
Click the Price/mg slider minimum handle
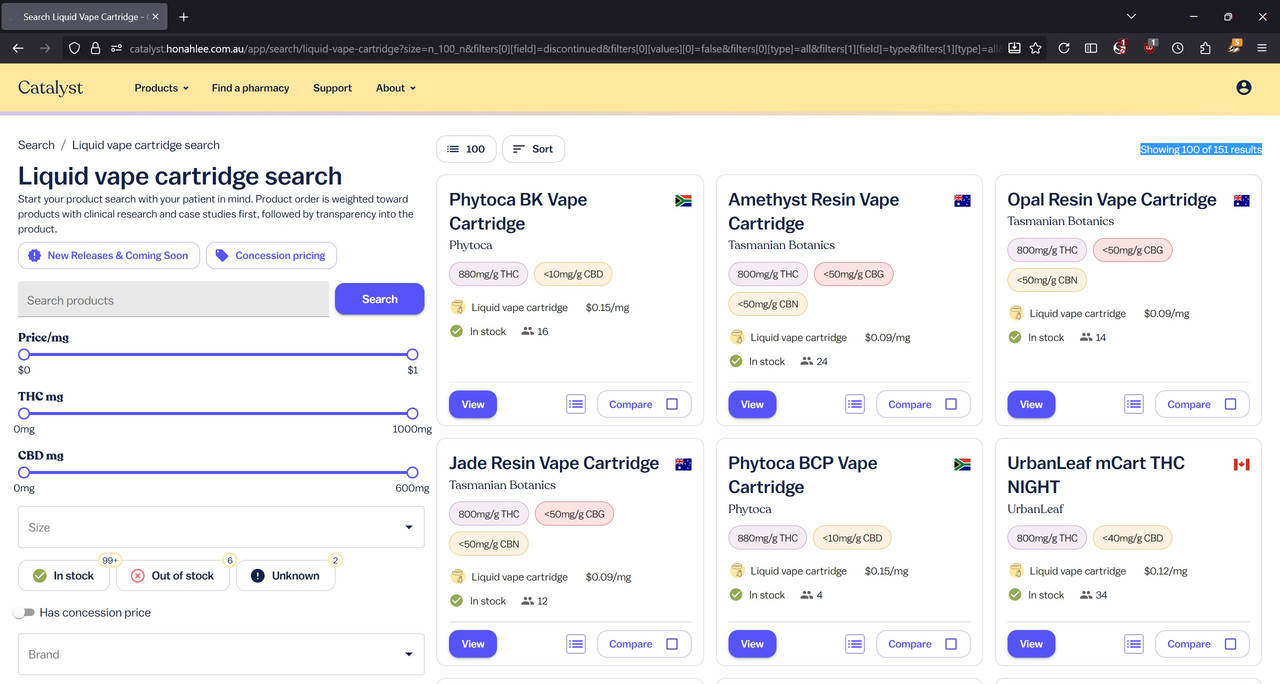pyautogui.click(x=24, y=354)
